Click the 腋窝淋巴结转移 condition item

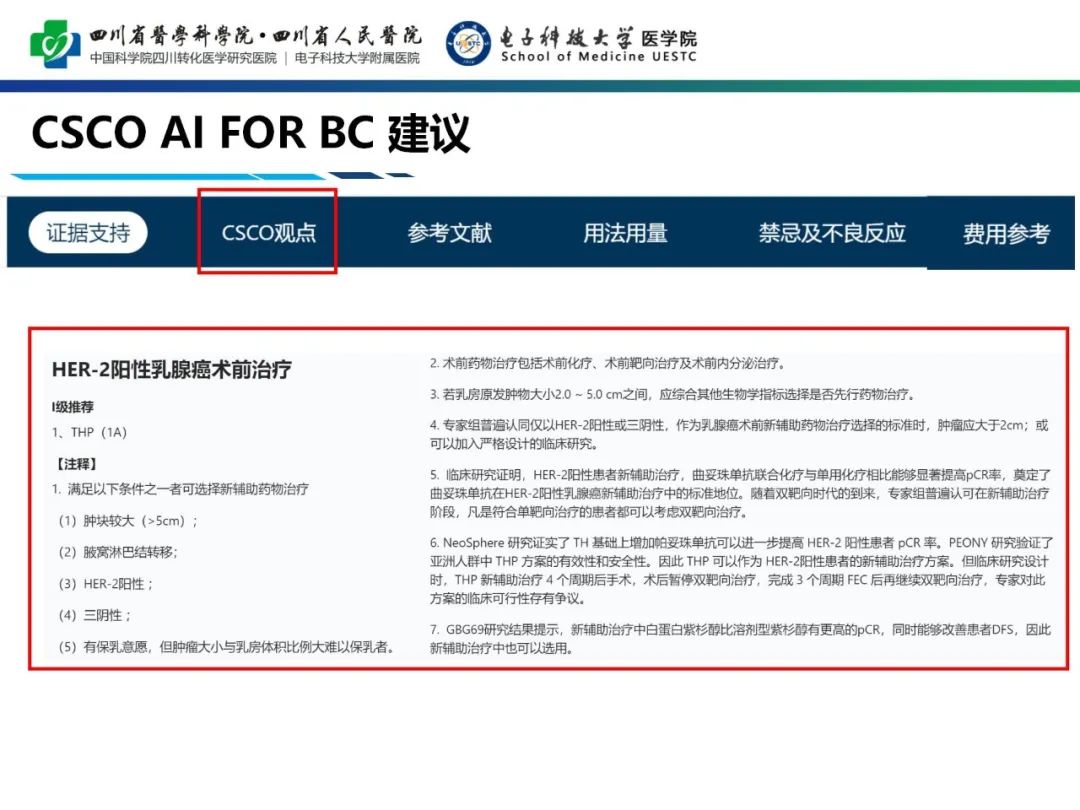click(x=117, y=551)
